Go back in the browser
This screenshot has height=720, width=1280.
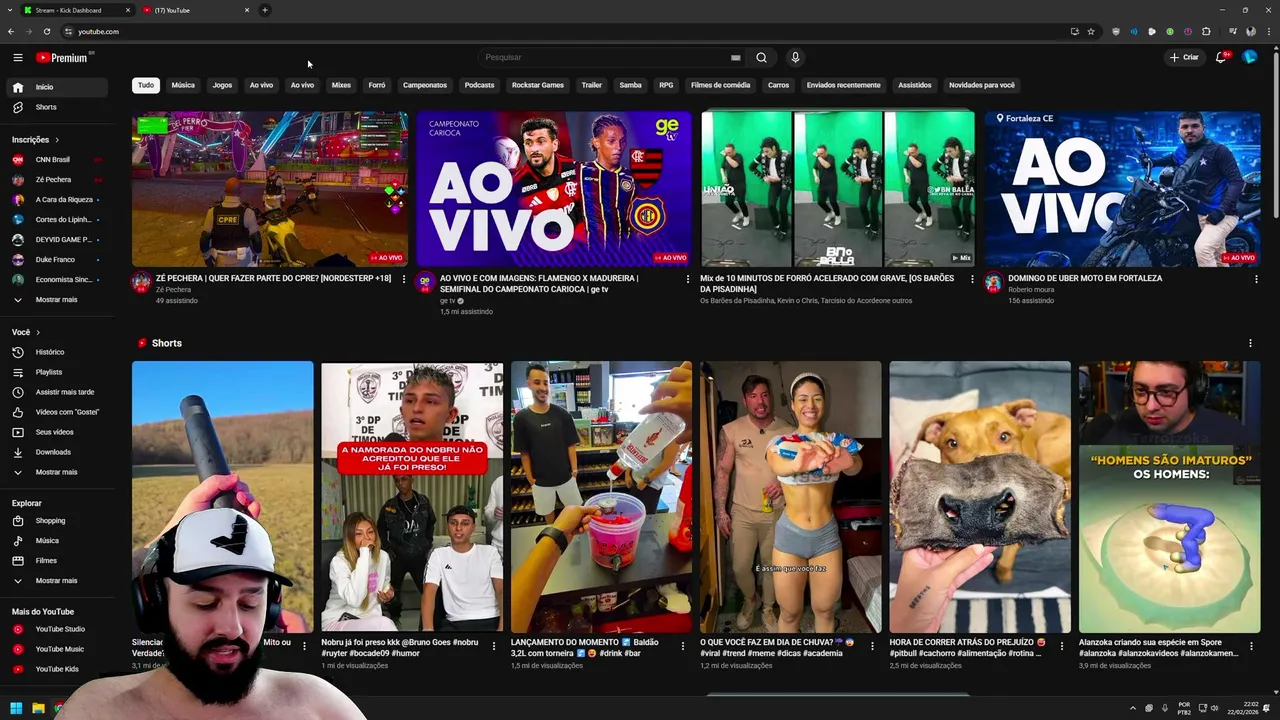coord(12,31)
